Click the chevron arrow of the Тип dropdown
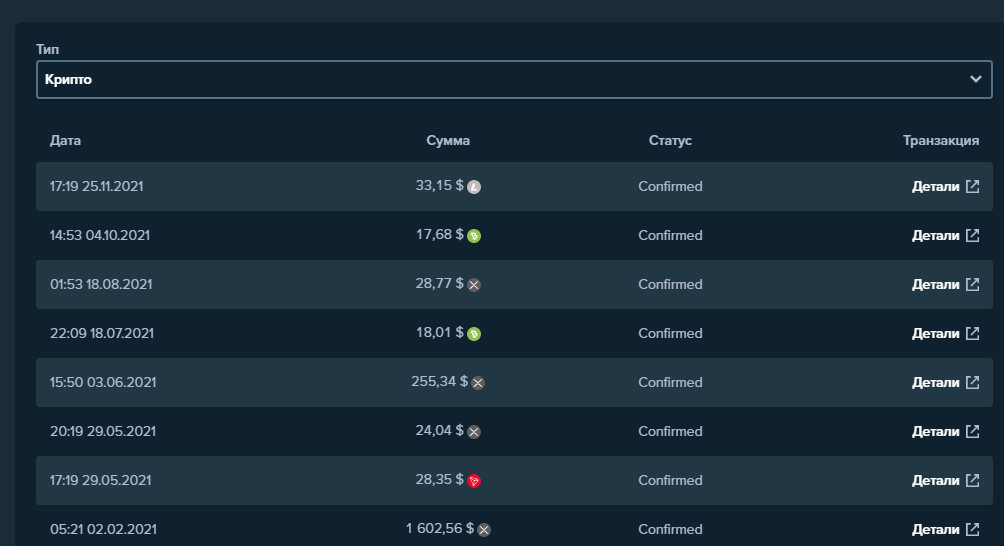1004x546 pixels. [976, 79]
